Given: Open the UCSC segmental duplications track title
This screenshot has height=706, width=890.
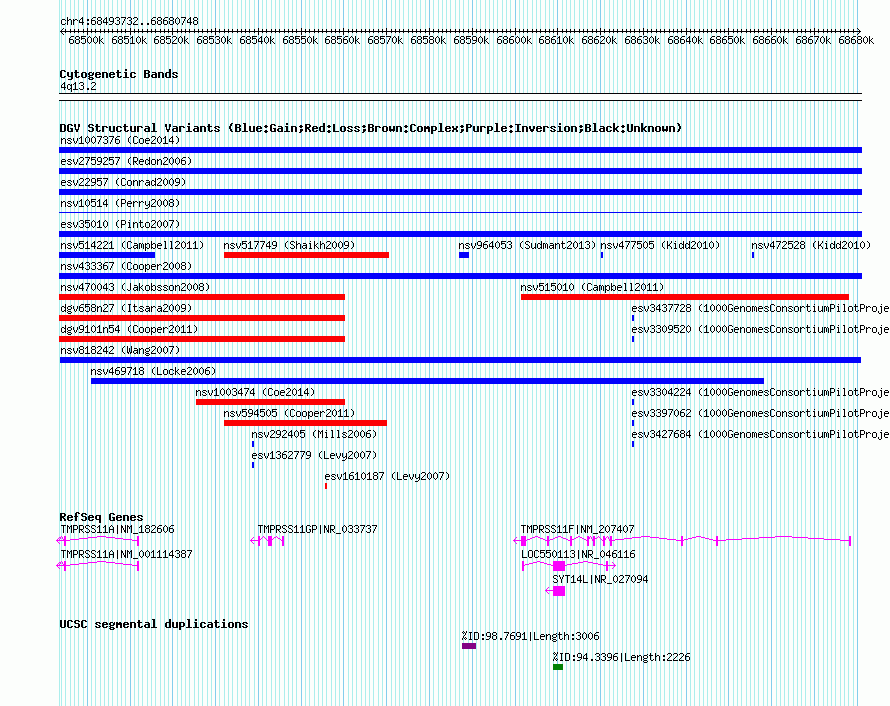Looking at the screenshot, I should point(154,624).
